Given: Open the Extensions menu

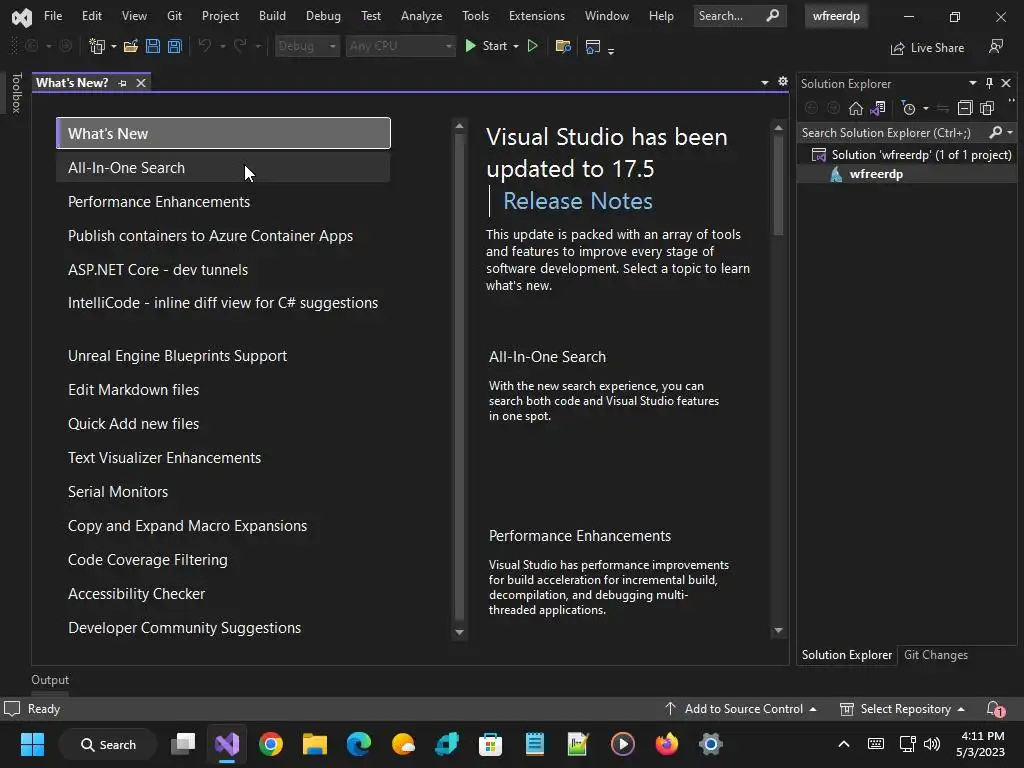Looking at the screenshot, I should point(537,16).
